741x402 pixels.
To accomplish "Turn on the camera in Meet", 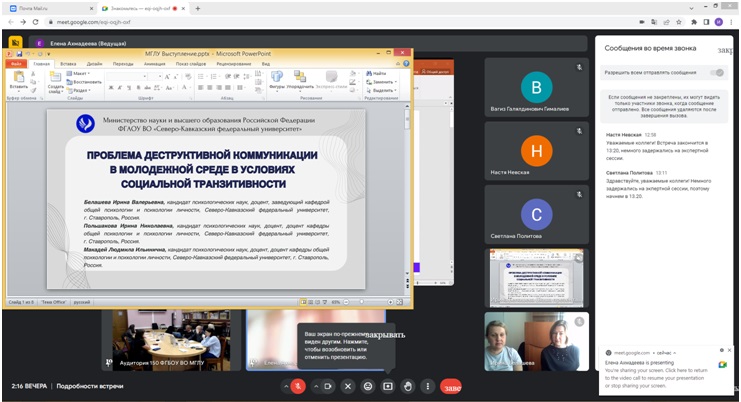I will [328, 386].
